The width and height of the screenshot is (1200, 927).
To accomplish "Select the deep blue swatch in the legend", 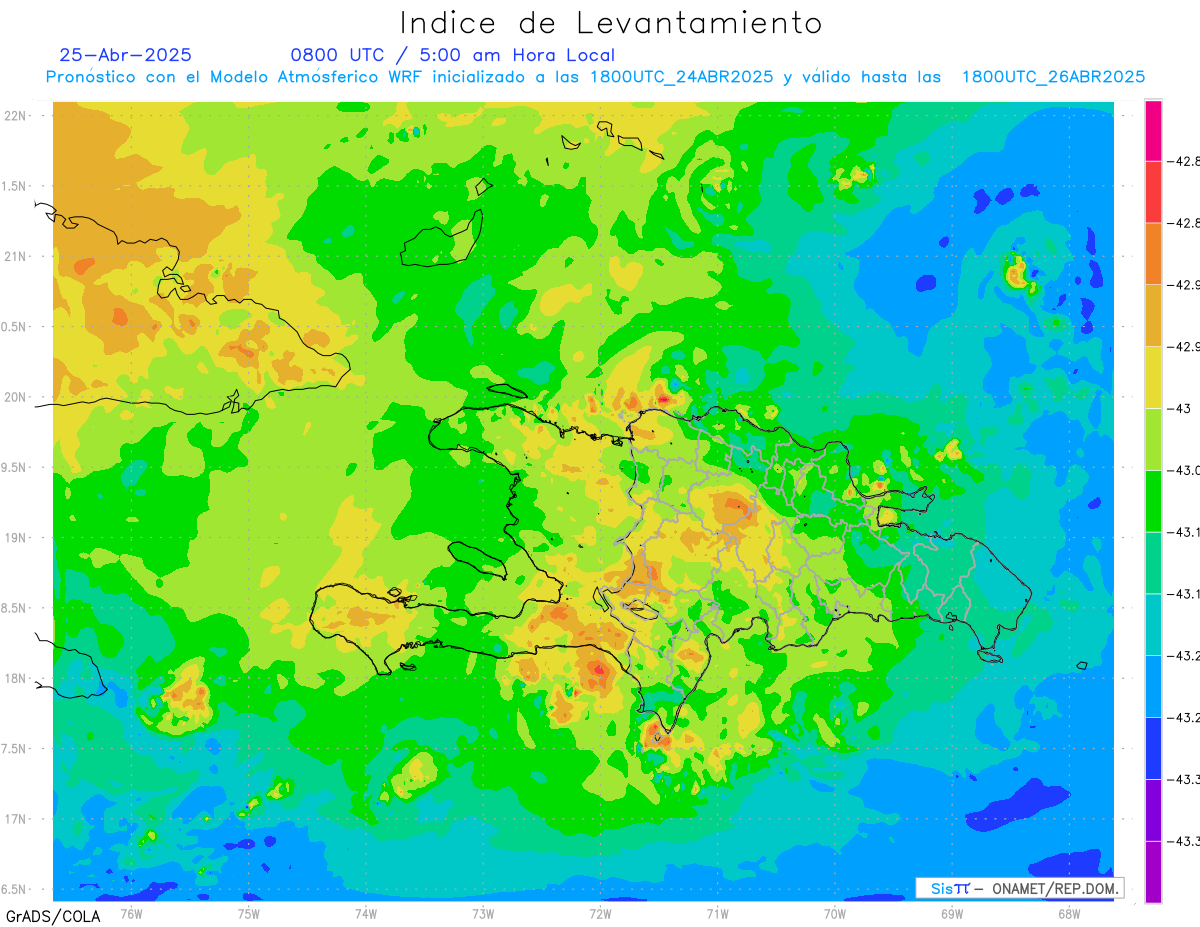I will point(1153,748).
